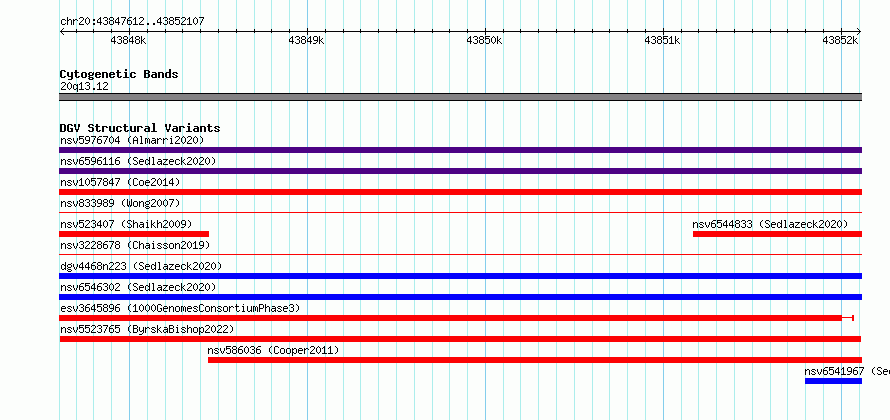Select the short blue bar under nsv6541967
The width and height of the screenshot is (890, 420).
pos(833,381)
